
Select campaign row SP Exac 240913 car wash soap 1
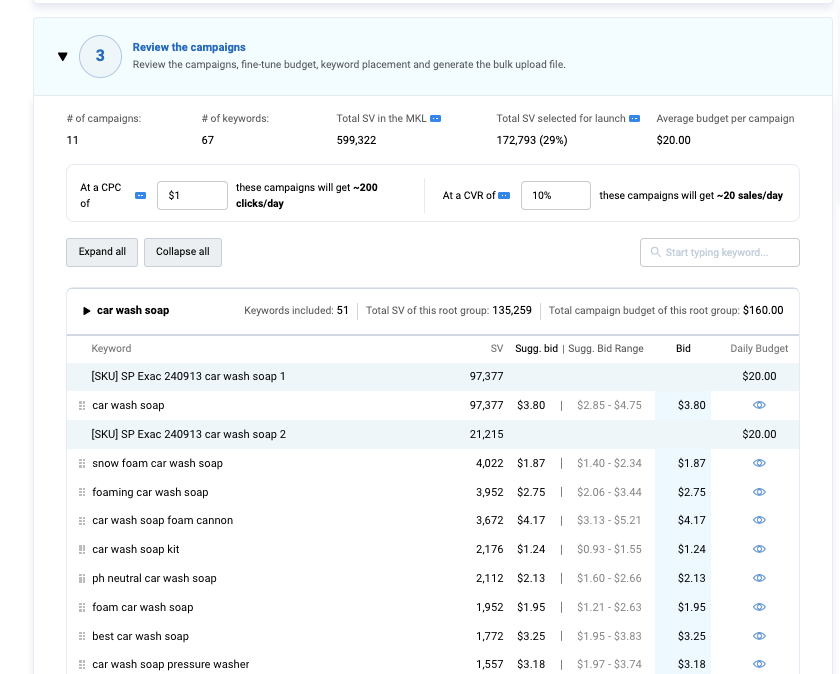pos(433,377)
